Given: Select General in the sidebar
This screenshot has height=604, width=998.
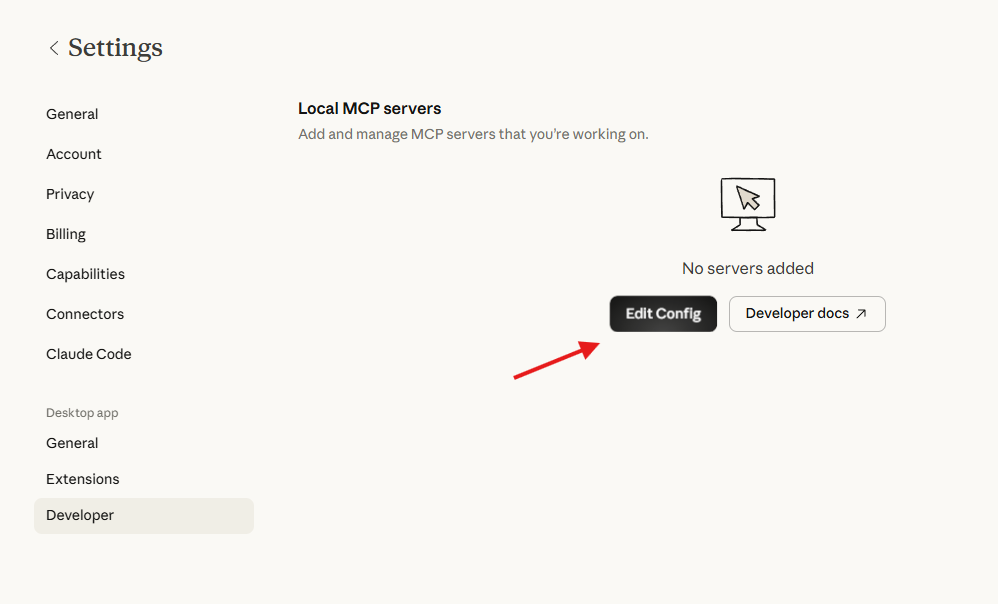Looking at the screenshot, I should coord(72,114).
